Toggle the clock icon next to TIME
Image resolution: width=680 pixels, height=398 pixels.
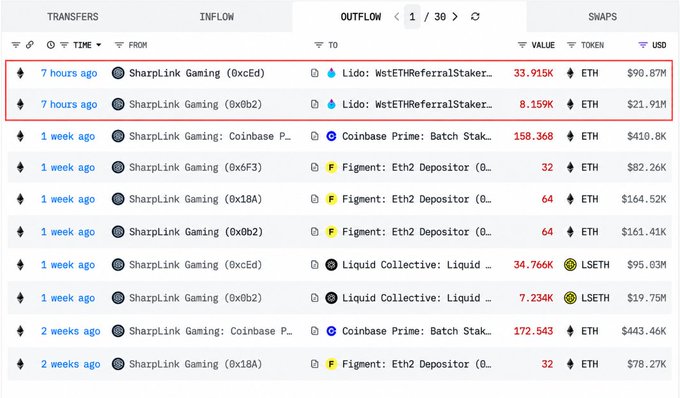pyautogui.click(x=51, y=45)
